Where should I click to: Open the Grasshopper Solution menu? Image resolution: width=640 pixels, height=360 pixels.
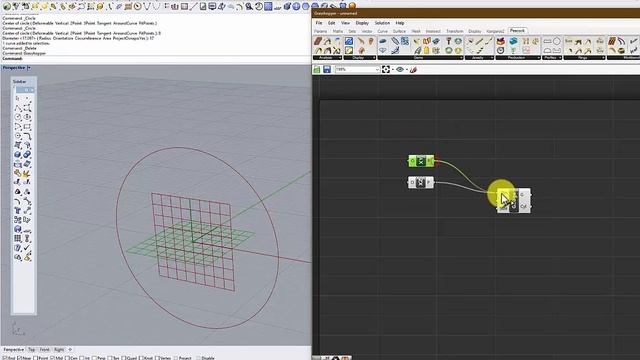pyautogui.click(x=382, y=23)
